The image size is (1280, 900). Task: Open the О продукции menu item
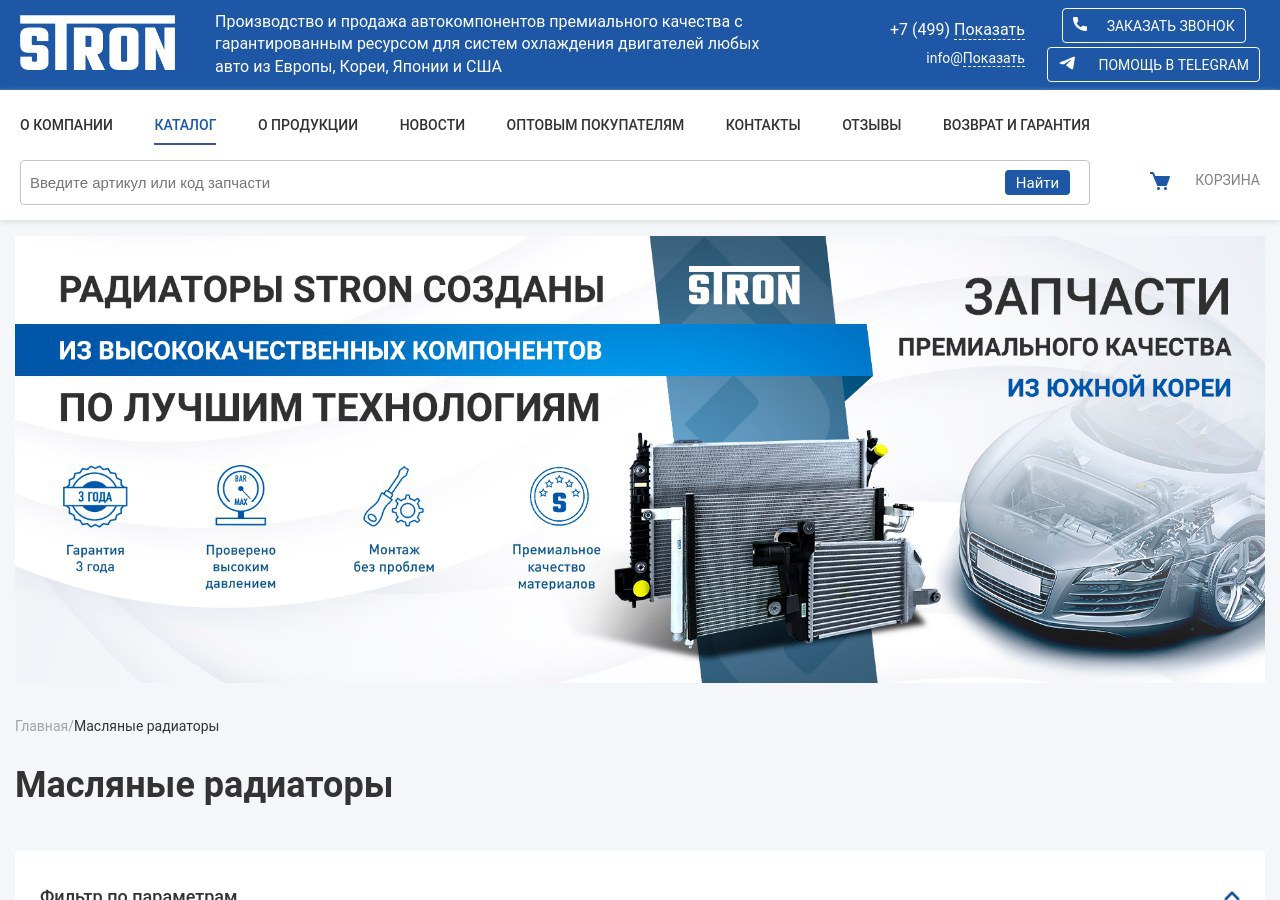click(x=308, y=125)
